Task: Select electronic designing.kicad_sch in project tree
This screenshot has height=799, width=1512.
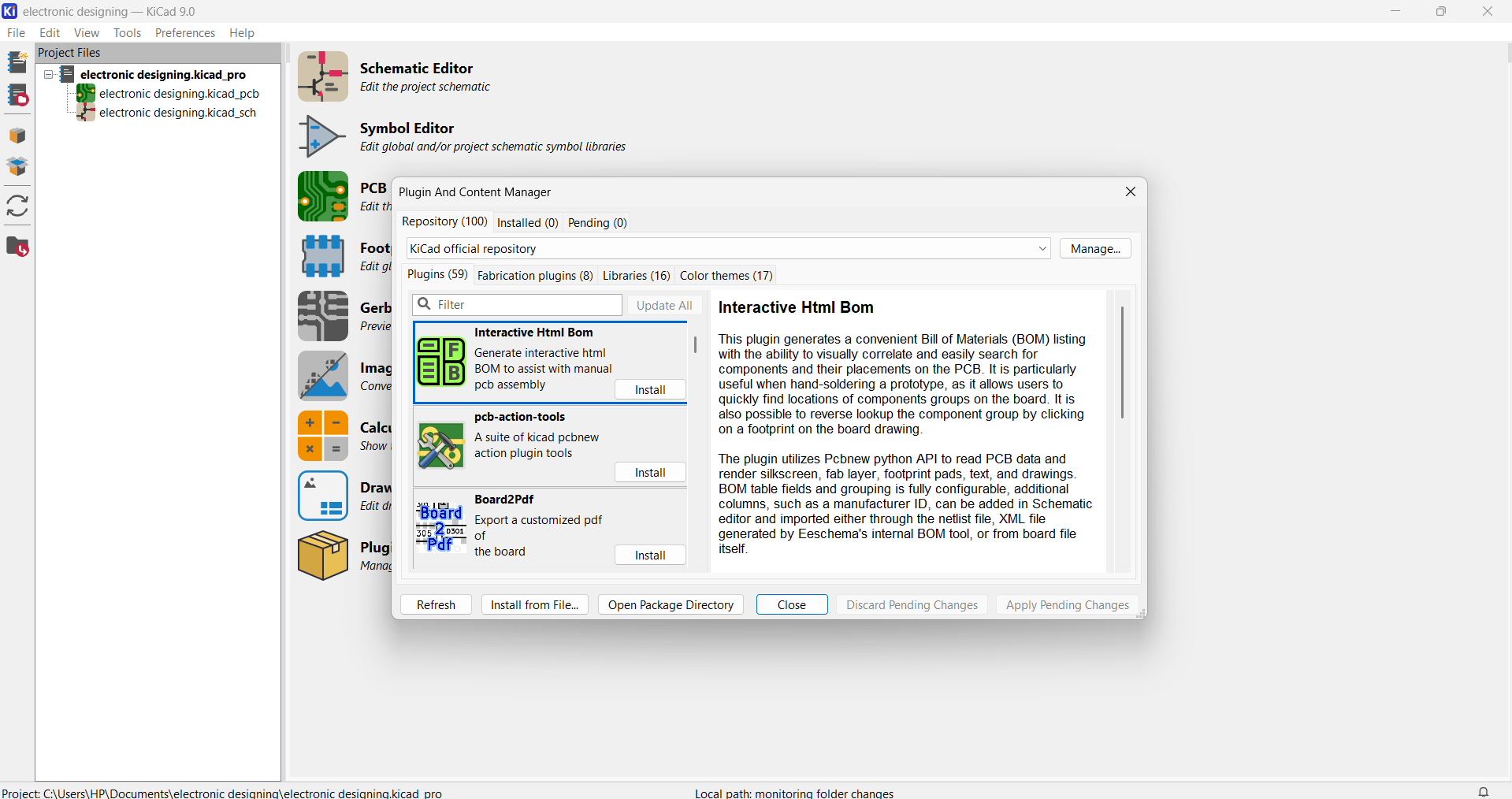Action: pos(177,113)
